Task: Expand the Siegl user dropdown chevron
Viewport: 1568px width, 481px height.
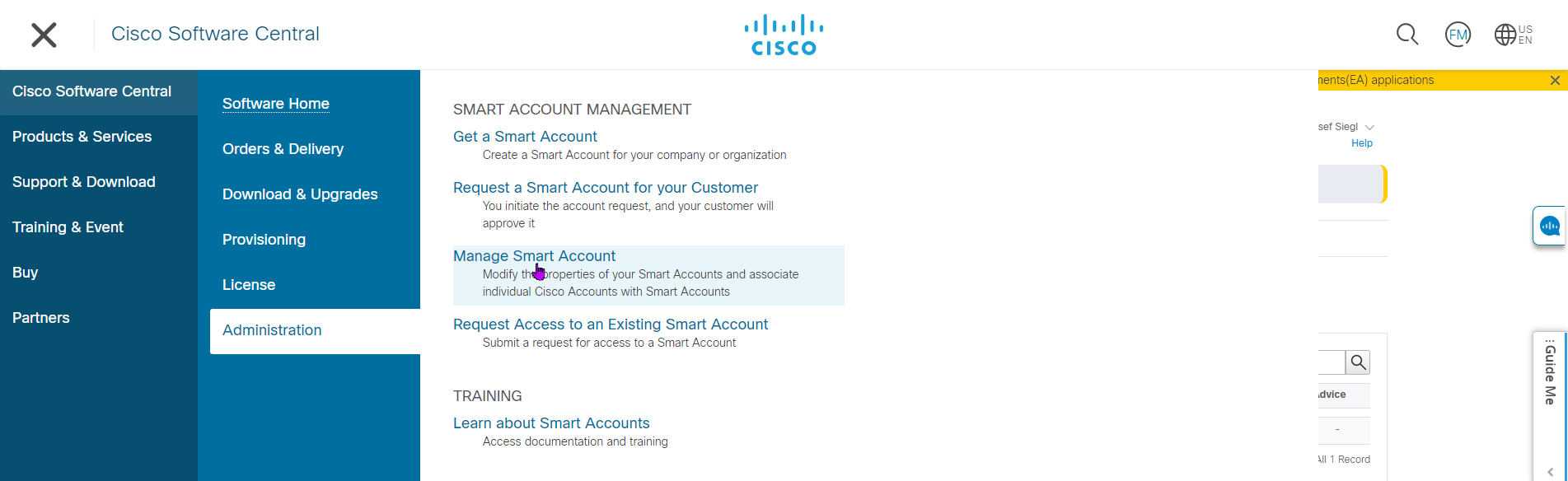Action: click(x=1369, y=127)
